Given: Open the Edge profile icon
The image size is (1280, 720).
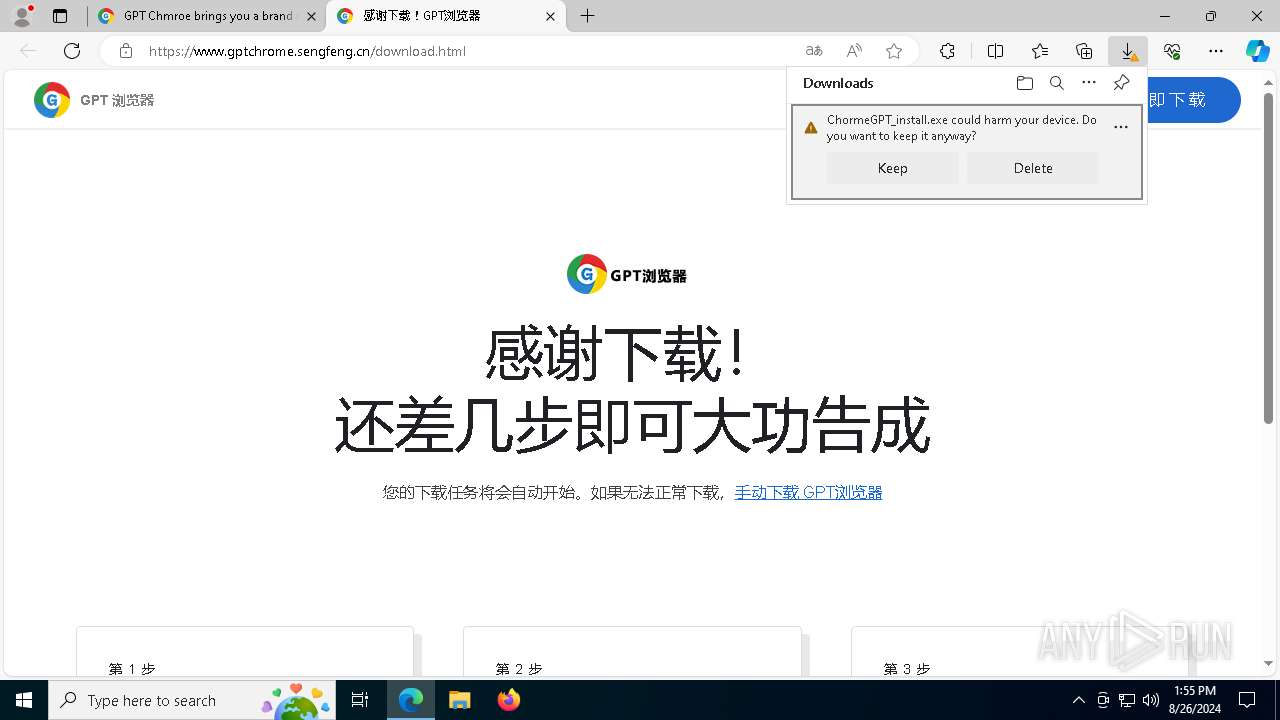Looking at the screenshot, I should coord(21,16).
